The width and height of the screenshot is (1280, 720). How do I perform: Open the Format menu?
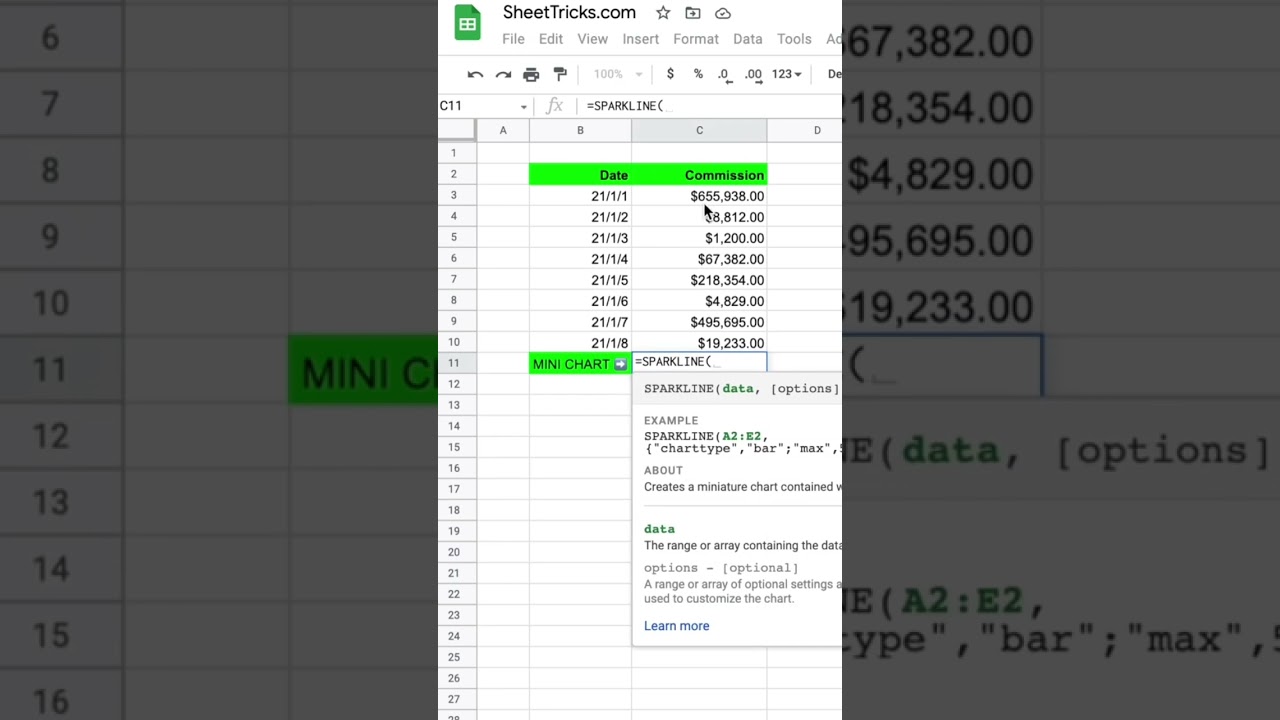coord(696,39)
